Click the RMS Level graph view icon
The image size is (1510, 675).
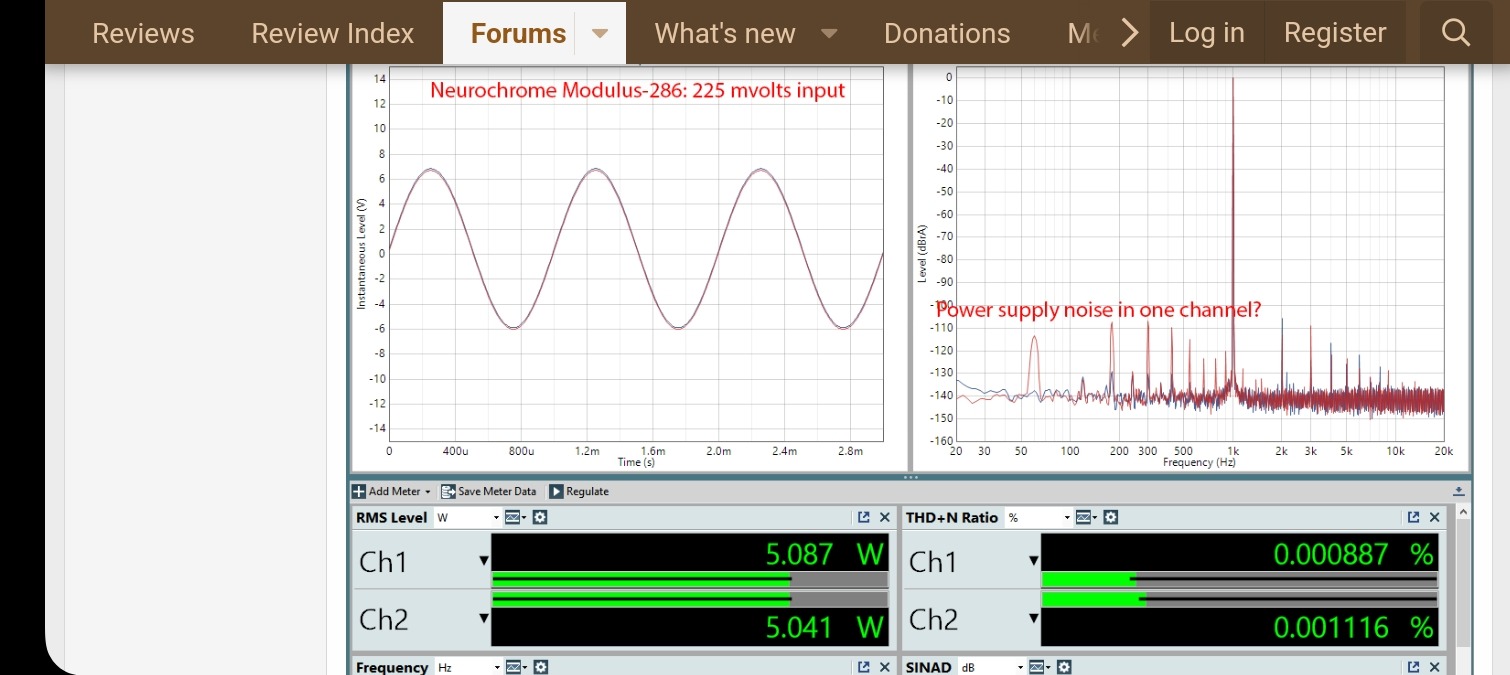click(514, 517)
